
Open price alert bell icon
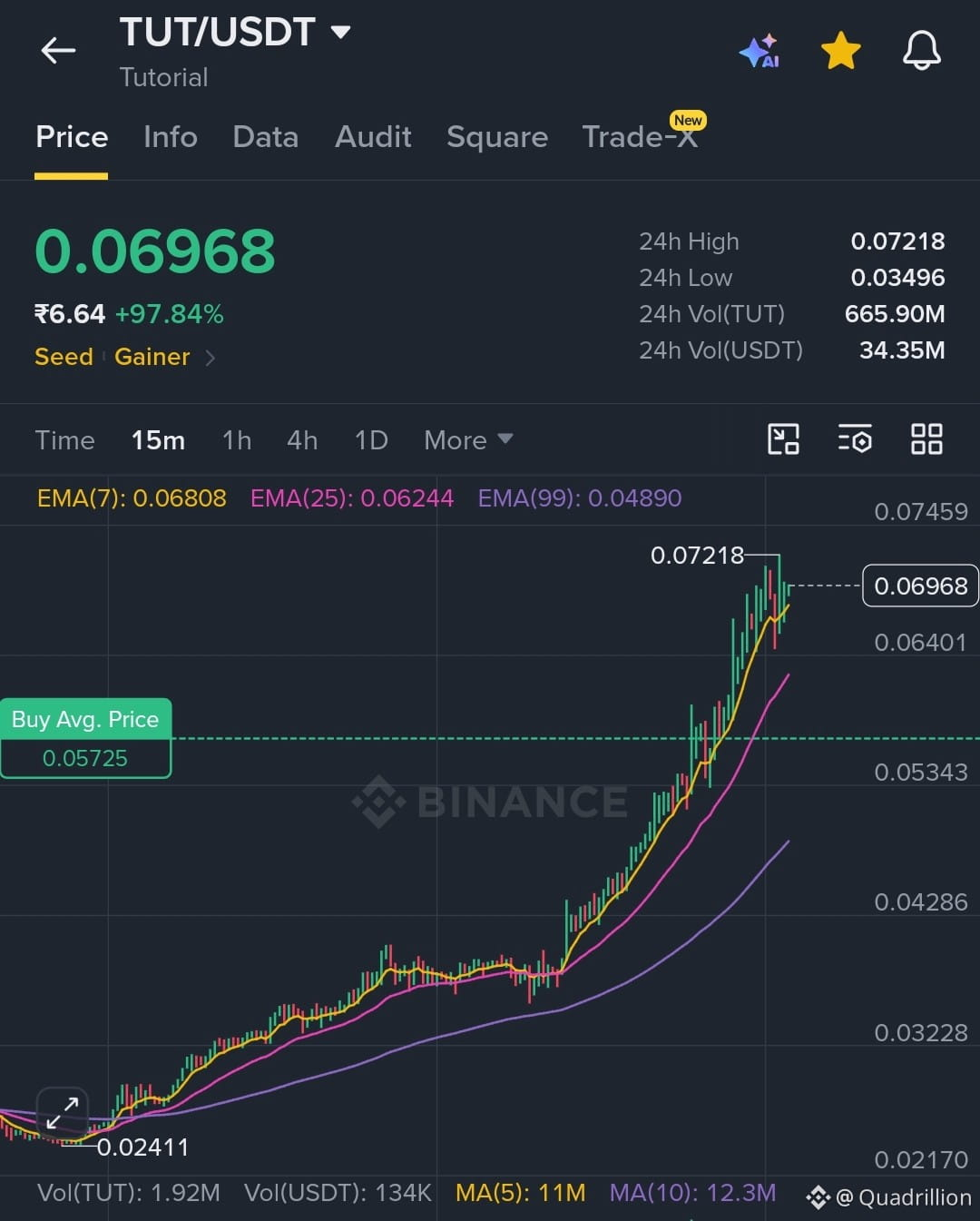pyautogui.click(x=922, y=51)
